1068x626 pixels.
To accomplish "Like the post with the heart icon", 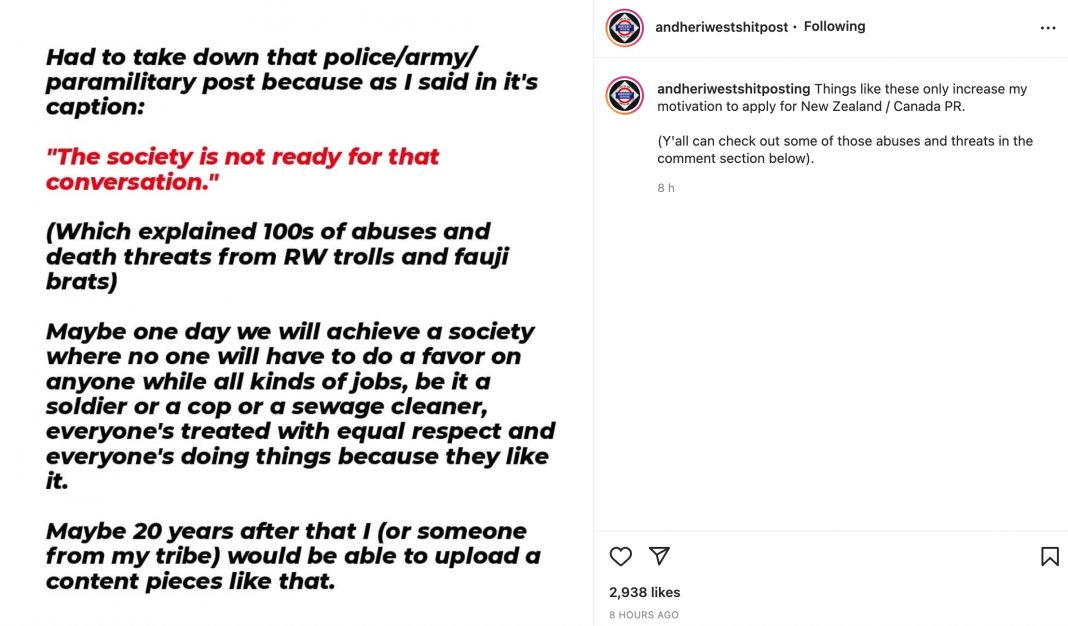I will (x=621, y=556).
